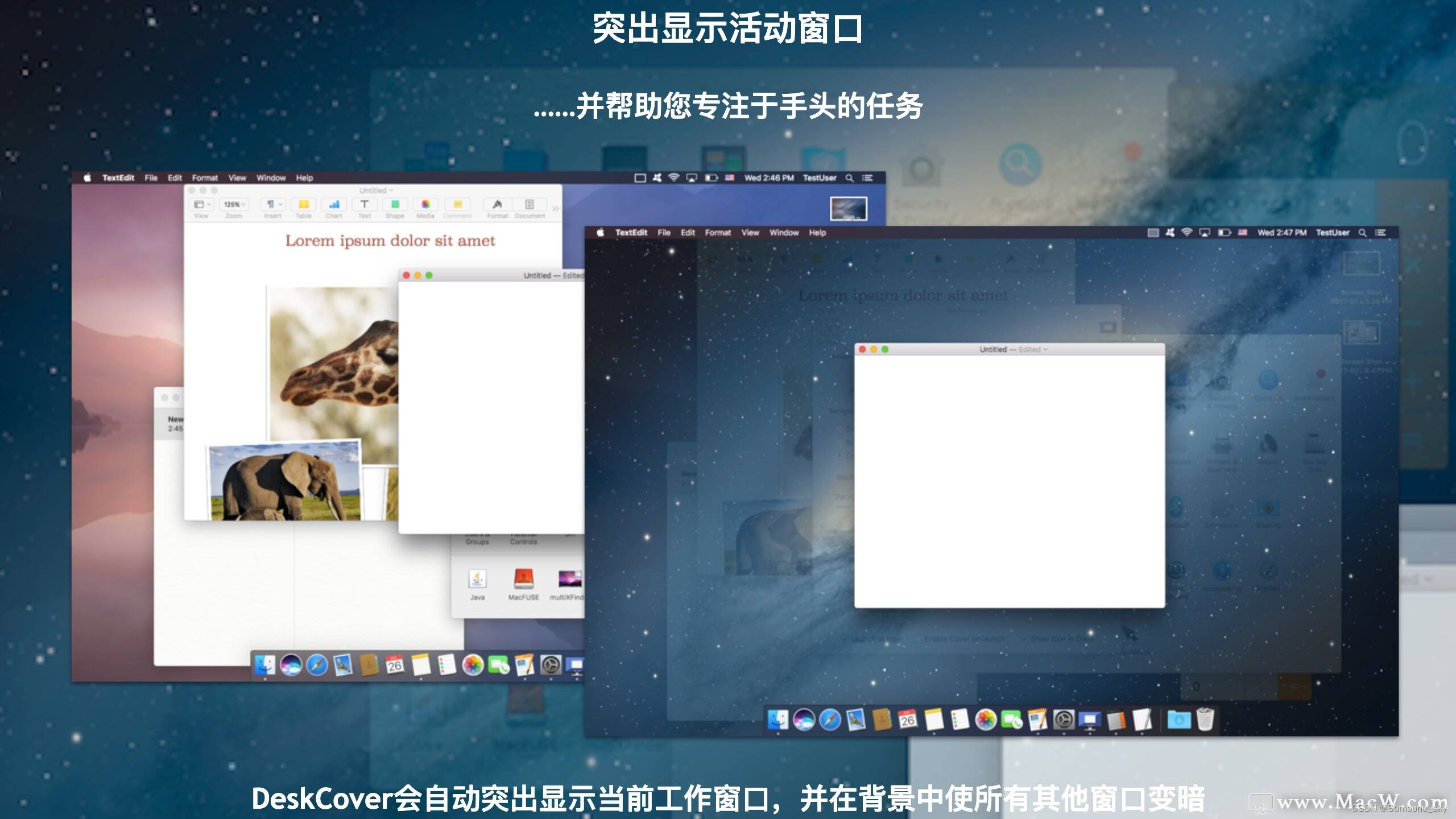
Task: Click the Media icon in Pages toolbar
Action: coord(425,205)
